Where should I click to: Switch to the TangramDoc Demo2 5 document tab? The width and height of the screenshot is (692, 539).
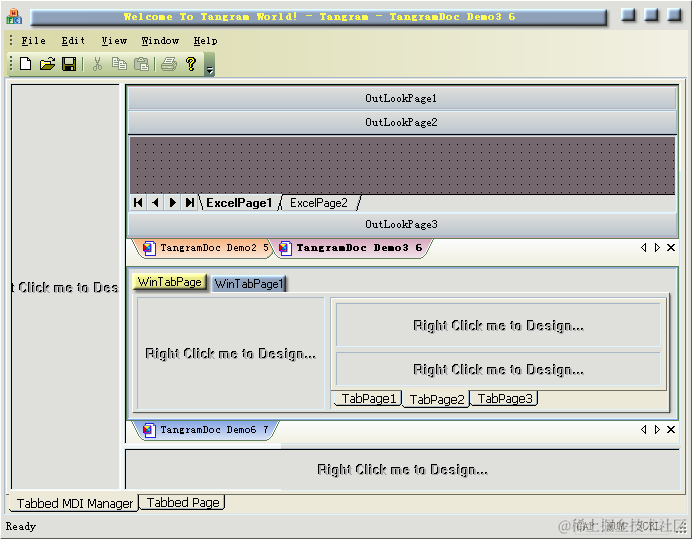pyautogui.click(x=205, y=248)
